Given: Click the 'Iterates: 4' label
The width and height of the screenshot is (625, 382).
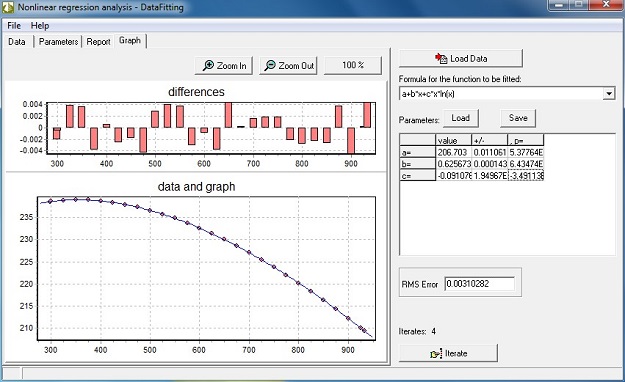Looking at the screenshot, I should click(x=417, y=331).
